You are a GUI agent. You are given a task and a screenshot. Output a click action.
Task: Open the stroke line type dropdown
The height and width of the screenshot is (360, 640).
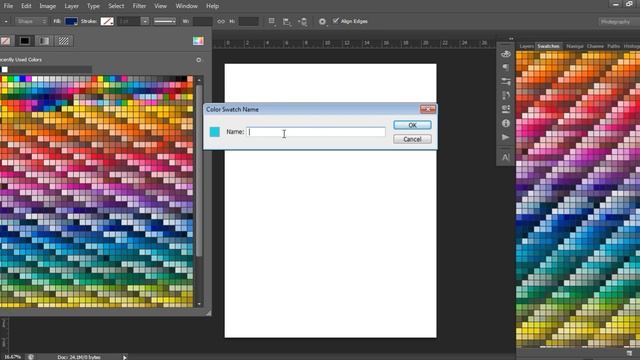click(165, 21)
